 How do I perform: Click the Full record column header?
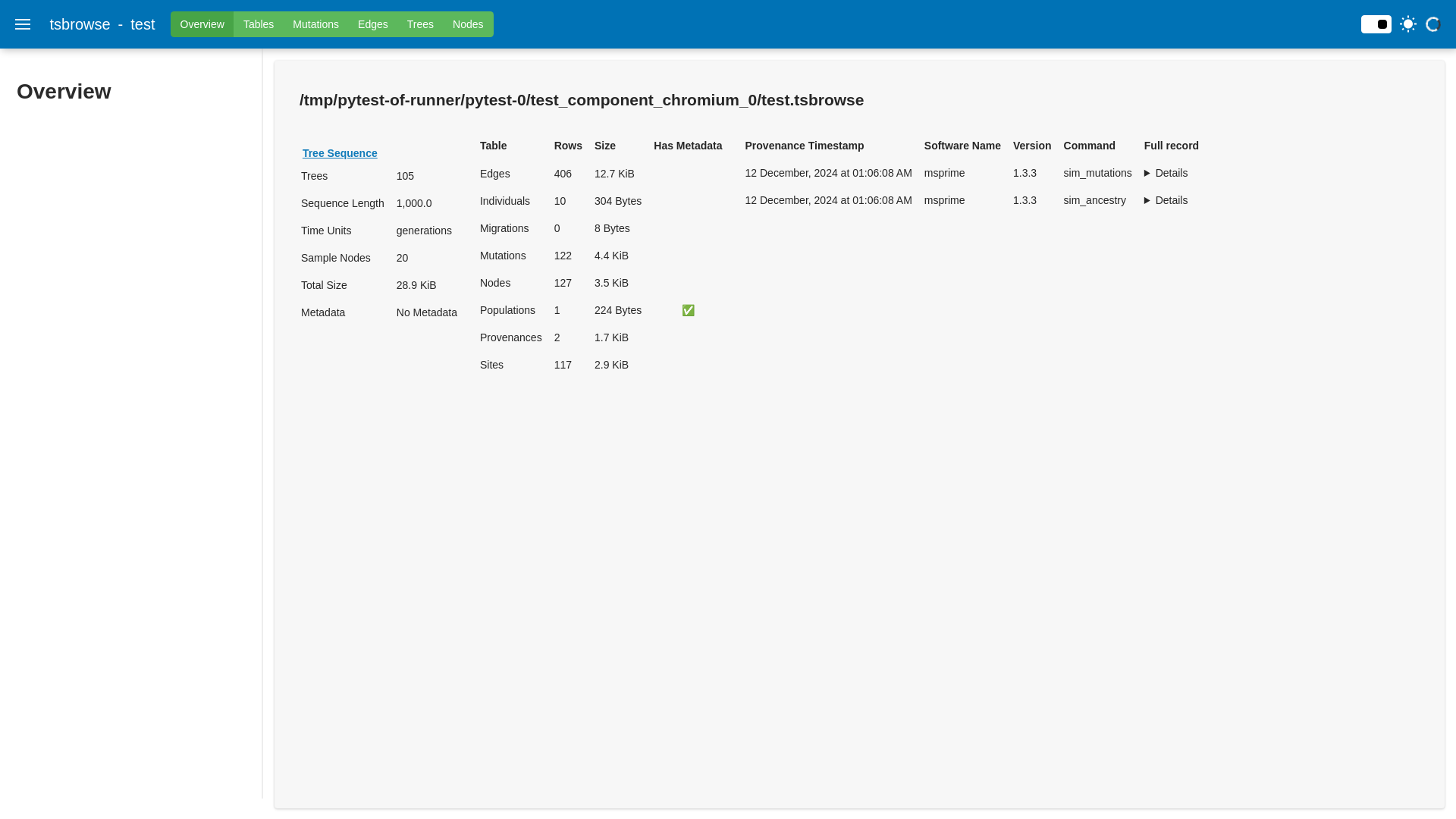(x=1171, y=146)
